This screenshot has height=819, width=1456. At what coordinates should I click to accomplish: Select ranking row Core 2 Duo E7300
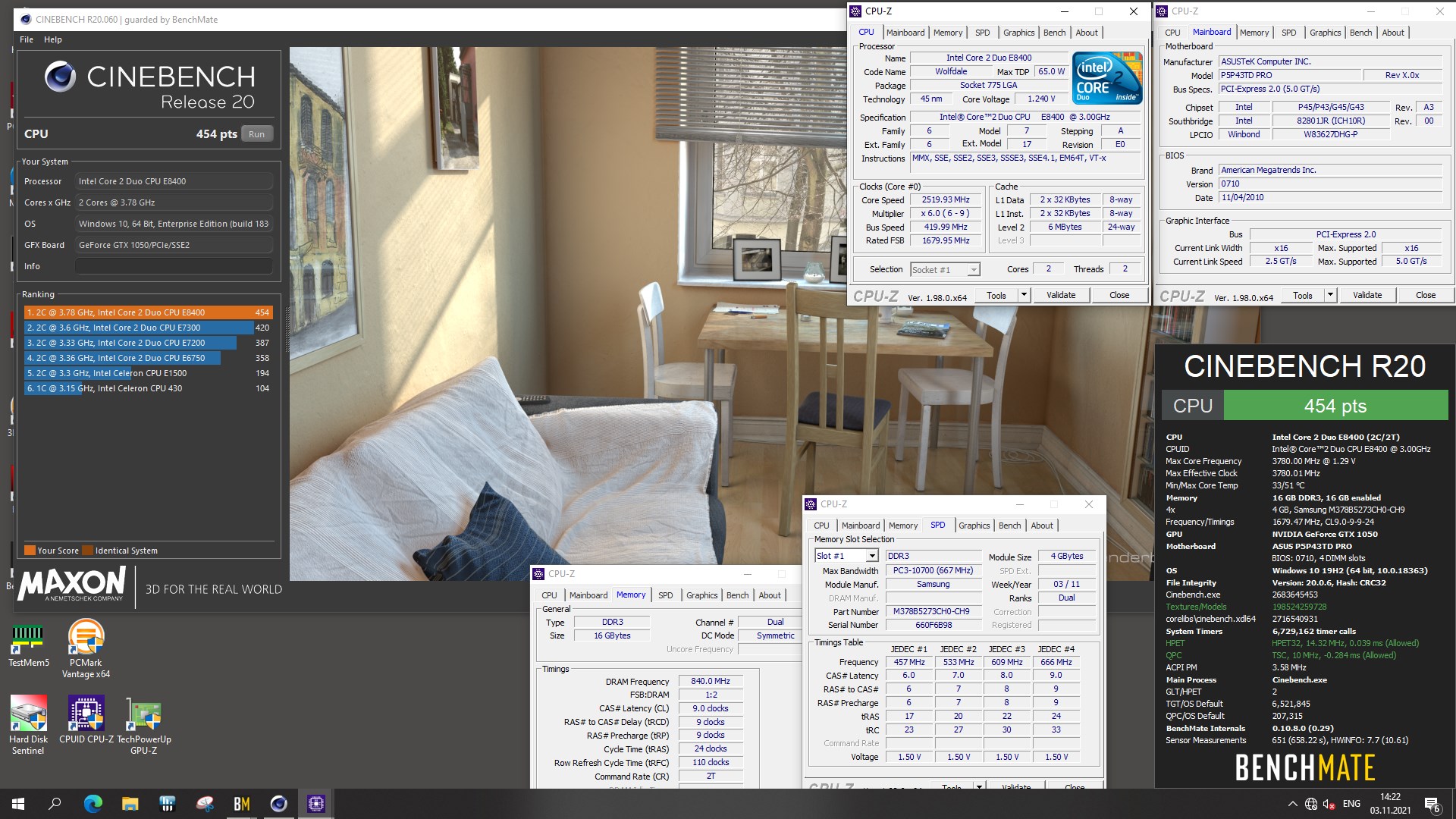pyautogui.click(x=148, y=328)
